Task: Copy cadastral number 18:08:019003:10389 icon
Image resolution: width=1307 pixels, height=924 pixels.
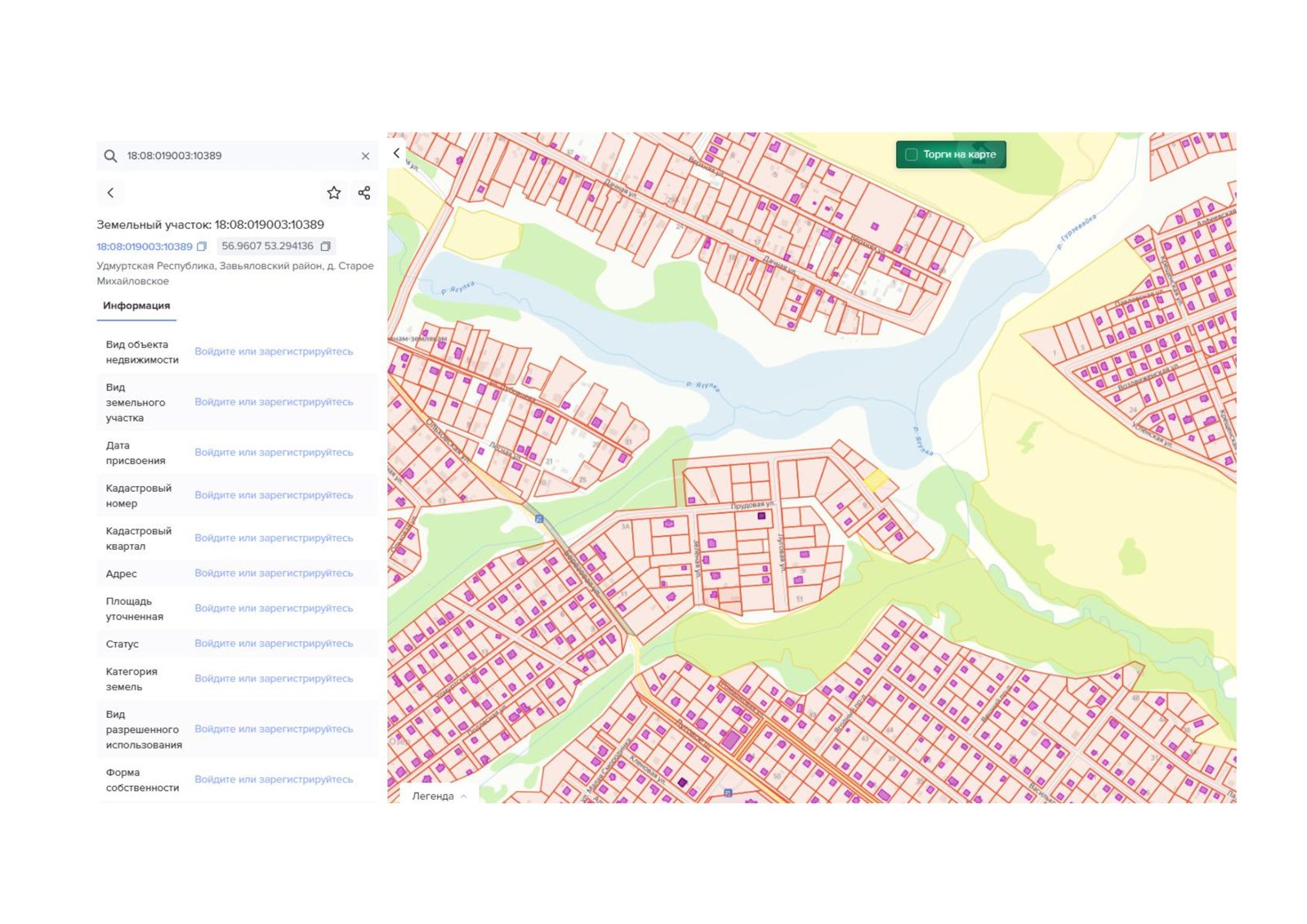Action: point(202,247)
